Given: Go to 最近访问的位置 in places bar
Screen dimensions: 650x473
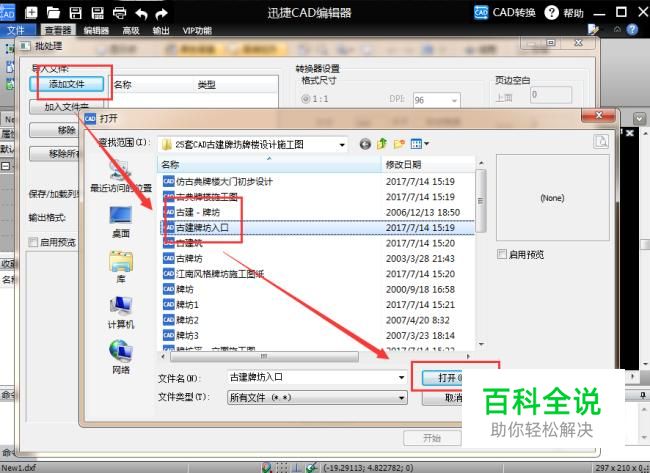Looking at the screenshot, I should 121,176.
